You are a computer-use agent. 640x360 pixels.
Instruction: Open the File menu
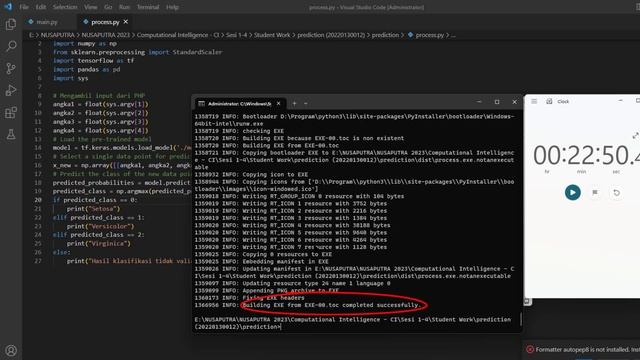(24, 7)
